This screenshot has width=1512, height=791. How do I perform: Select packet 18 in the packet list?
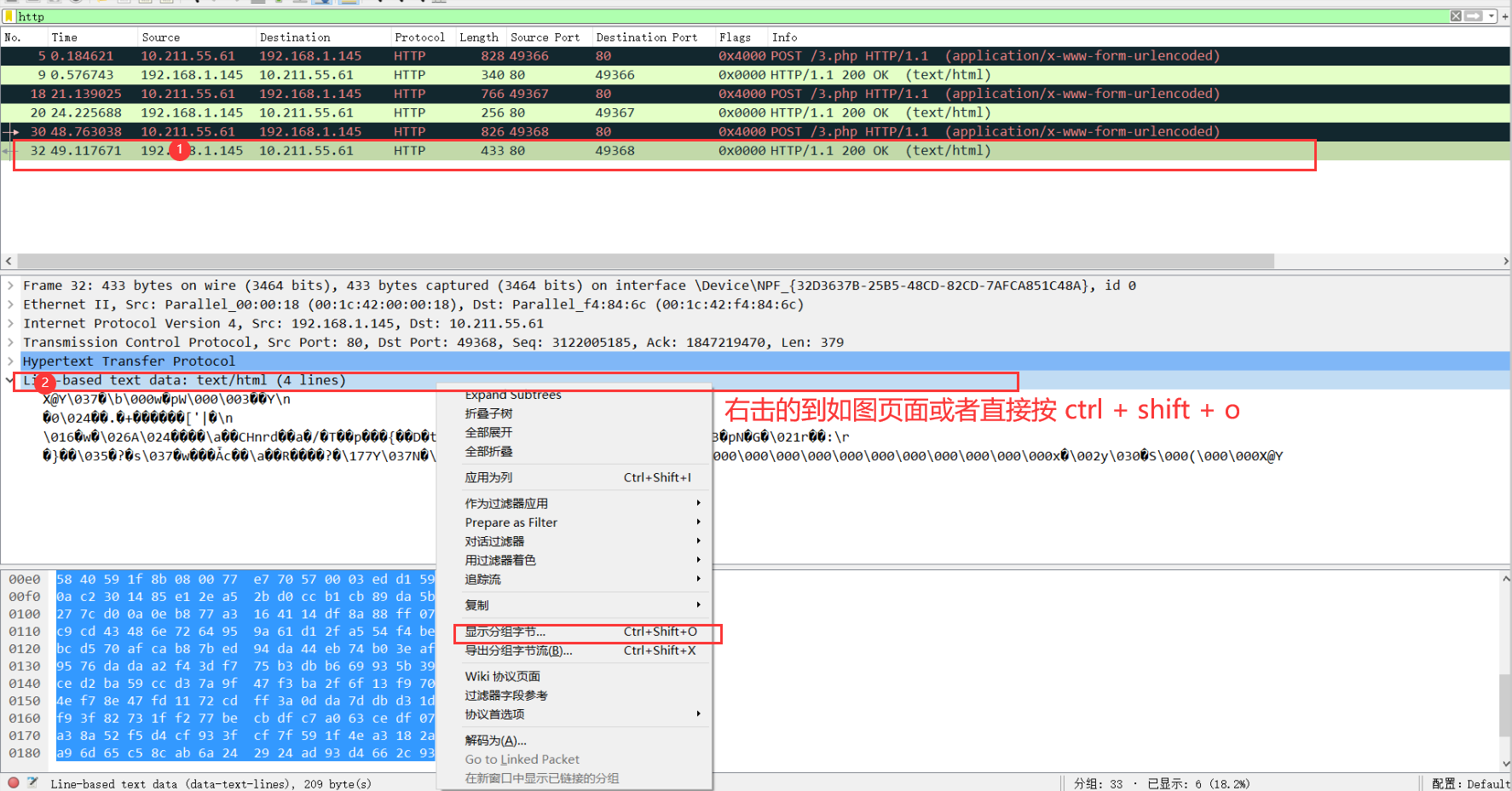pos(755,94)
